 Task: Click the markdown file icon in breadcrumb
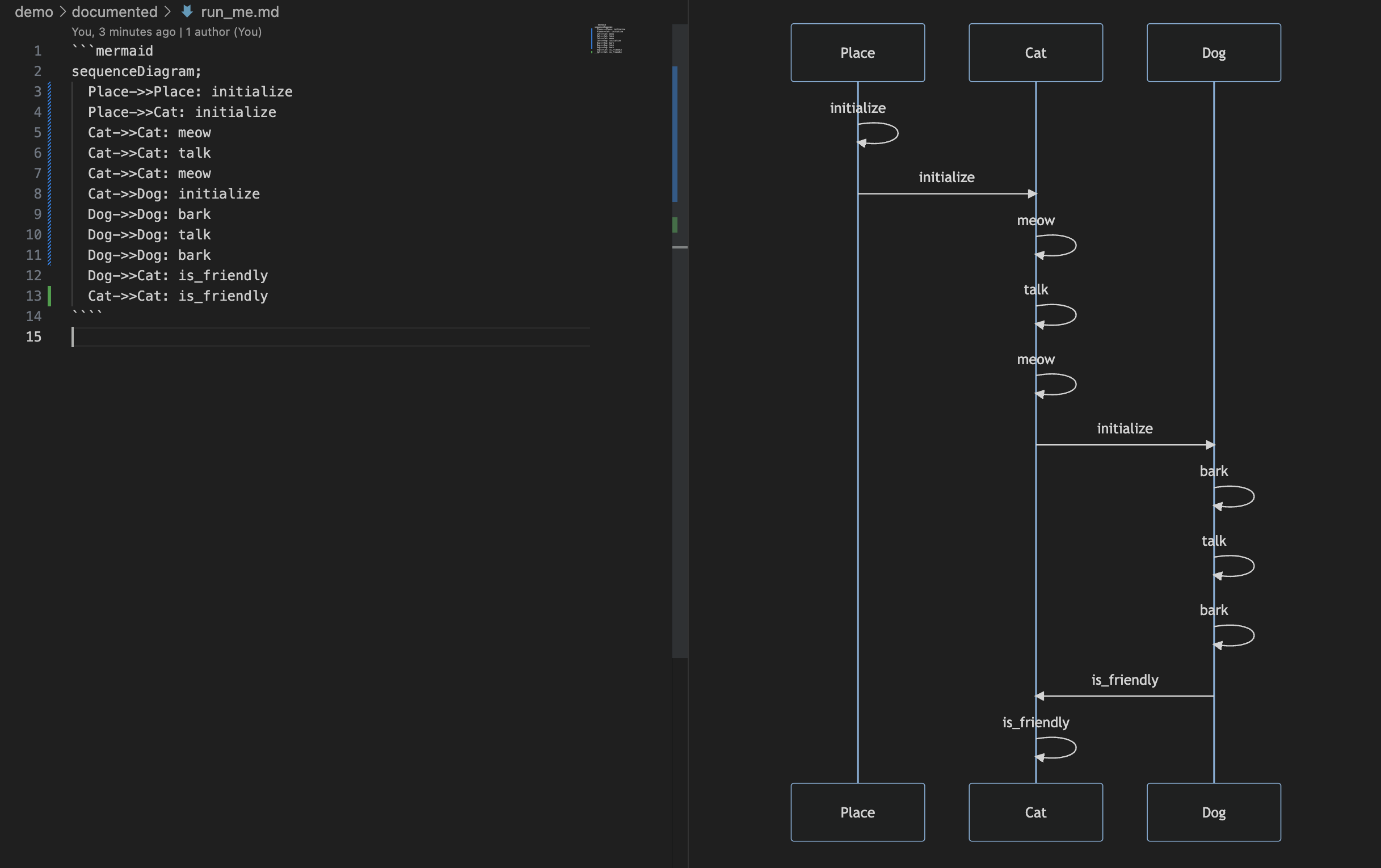tap(187, 11)
